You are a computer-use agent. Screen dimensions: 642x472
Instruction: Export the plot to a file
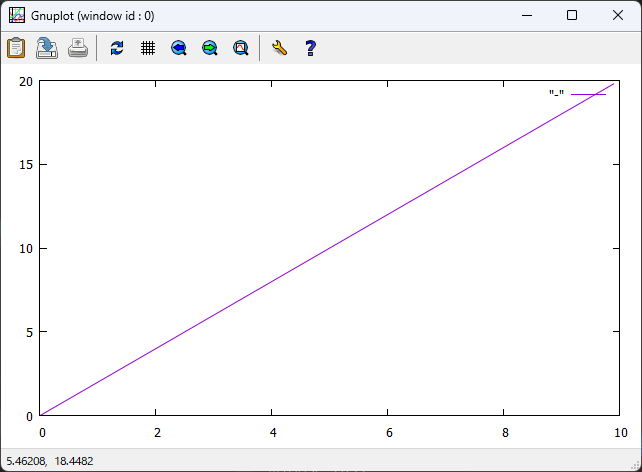(47, 47)
